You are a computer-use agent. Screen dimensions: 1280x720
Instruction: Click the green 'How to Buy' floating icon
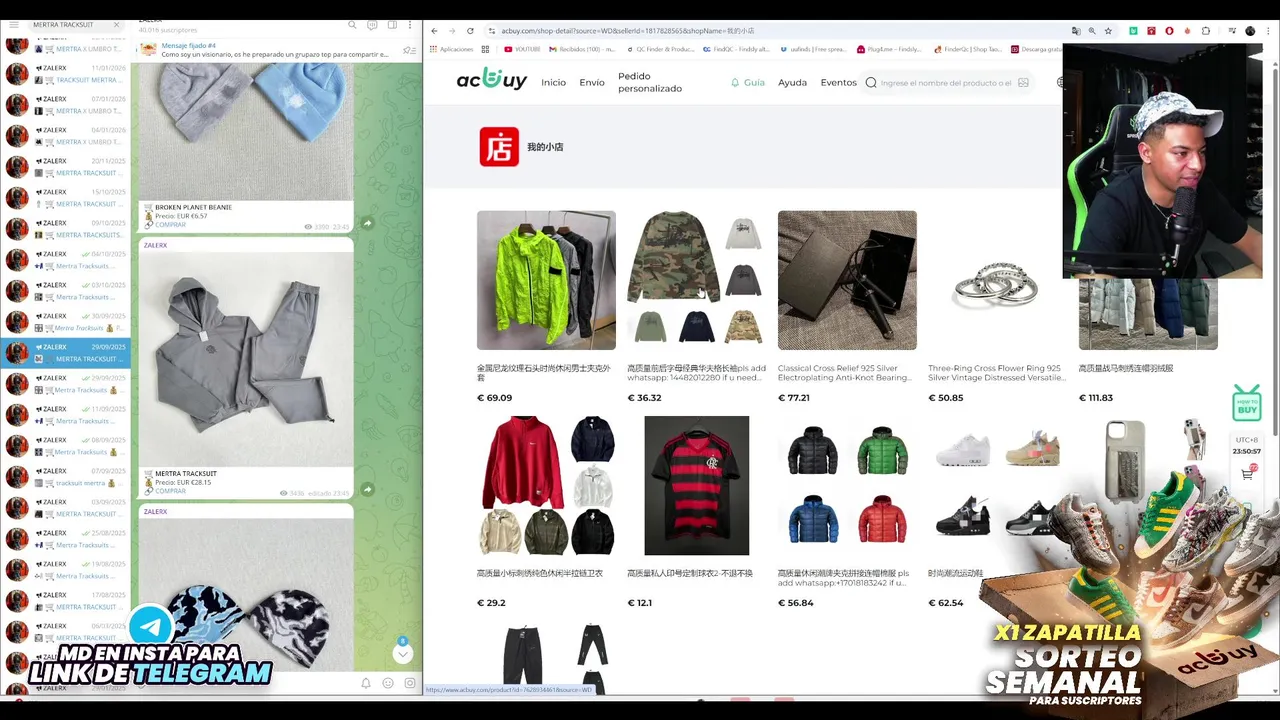pyautogui.click(x=1246, y=403)
